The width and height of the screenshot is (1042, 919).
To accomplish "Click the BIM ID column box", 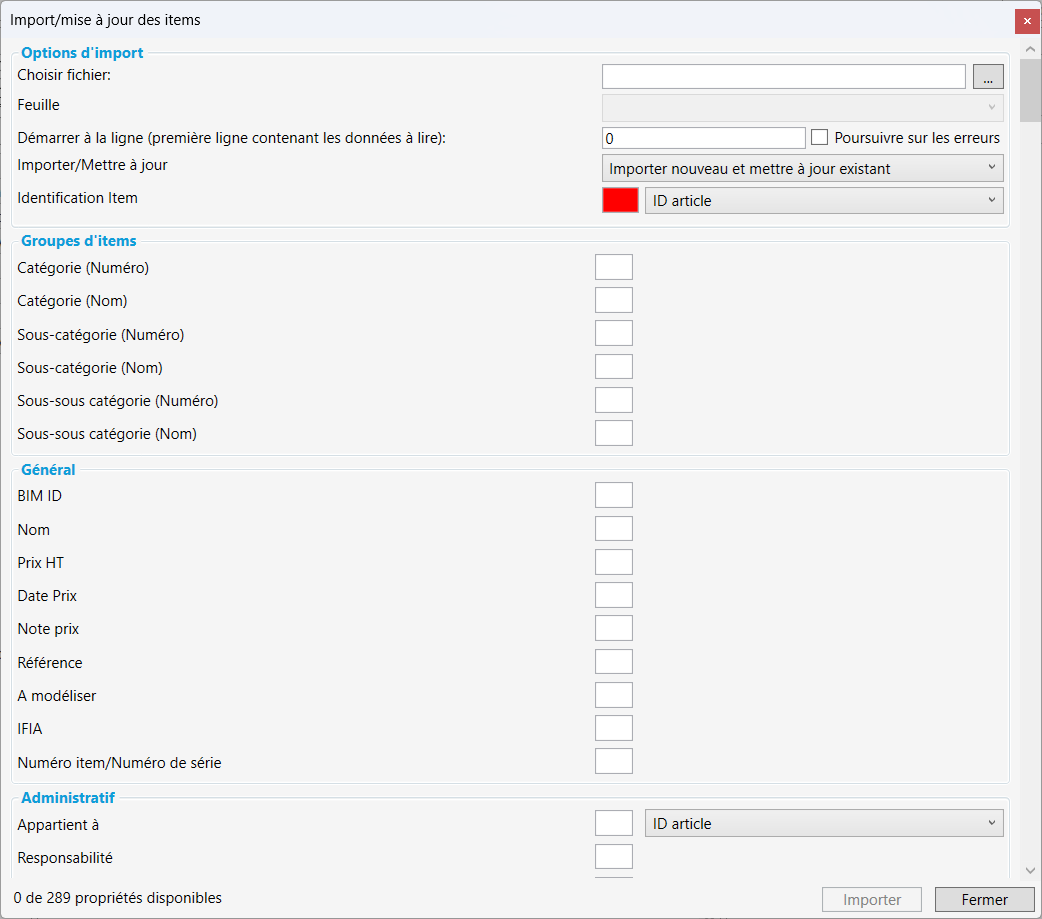I will point(614,495).
